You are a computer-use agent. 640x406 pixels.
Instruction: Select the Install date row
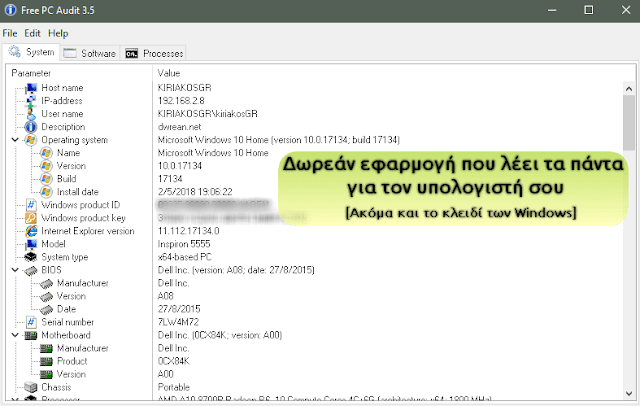coord(315,192)
